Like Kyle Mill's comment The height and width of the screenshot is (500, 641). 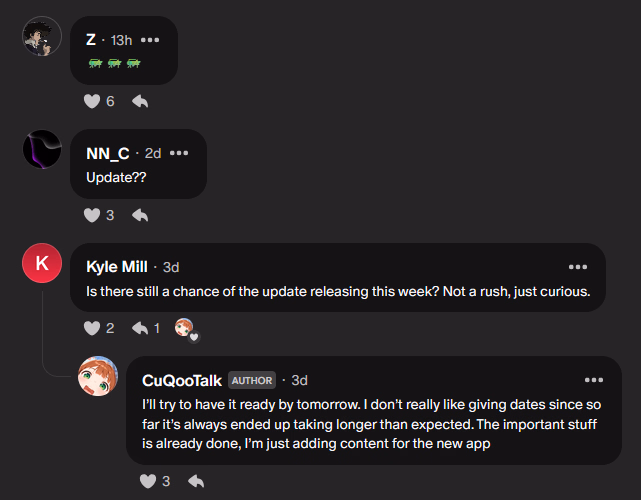point(92,328)
